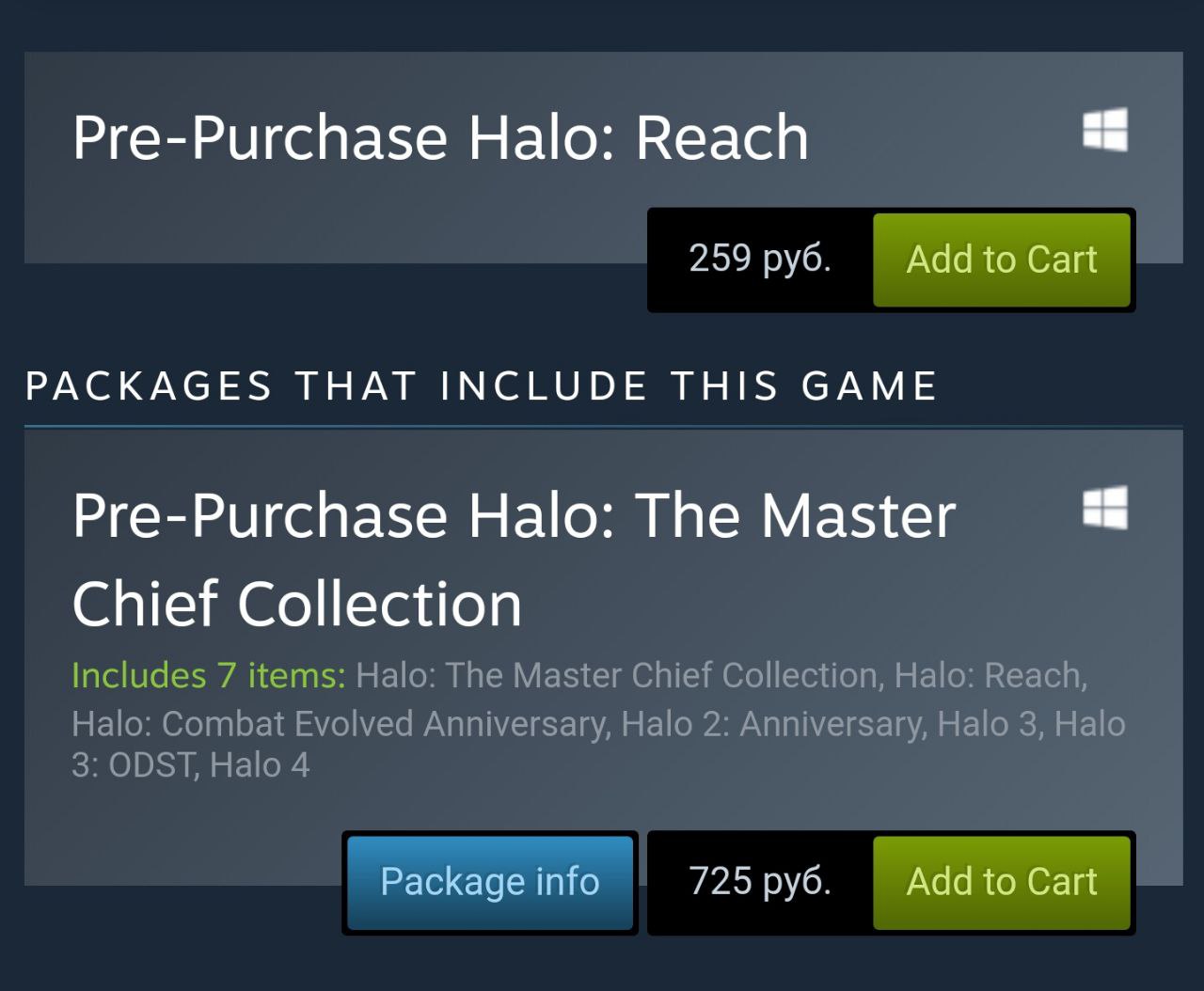1204x991 pixels.
Task: Click 'Halo 4' in the included items list
Action: point(260,765)
